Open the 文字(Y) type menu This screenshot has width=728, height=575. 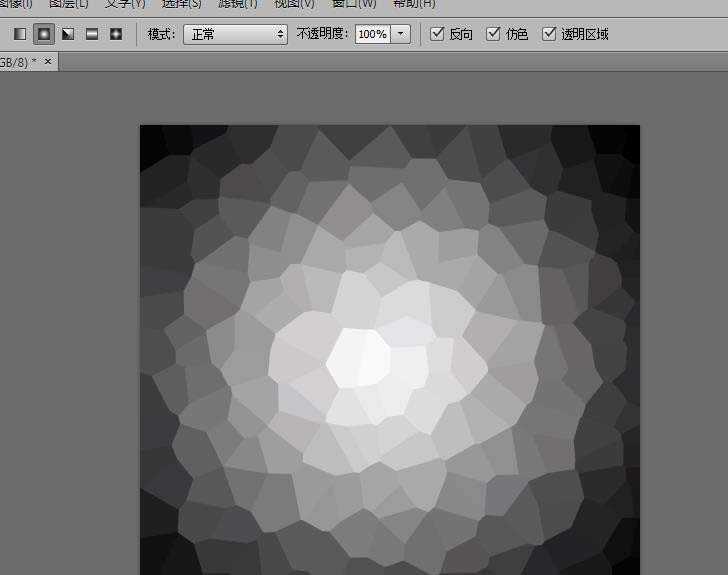[x=125, y=4]
